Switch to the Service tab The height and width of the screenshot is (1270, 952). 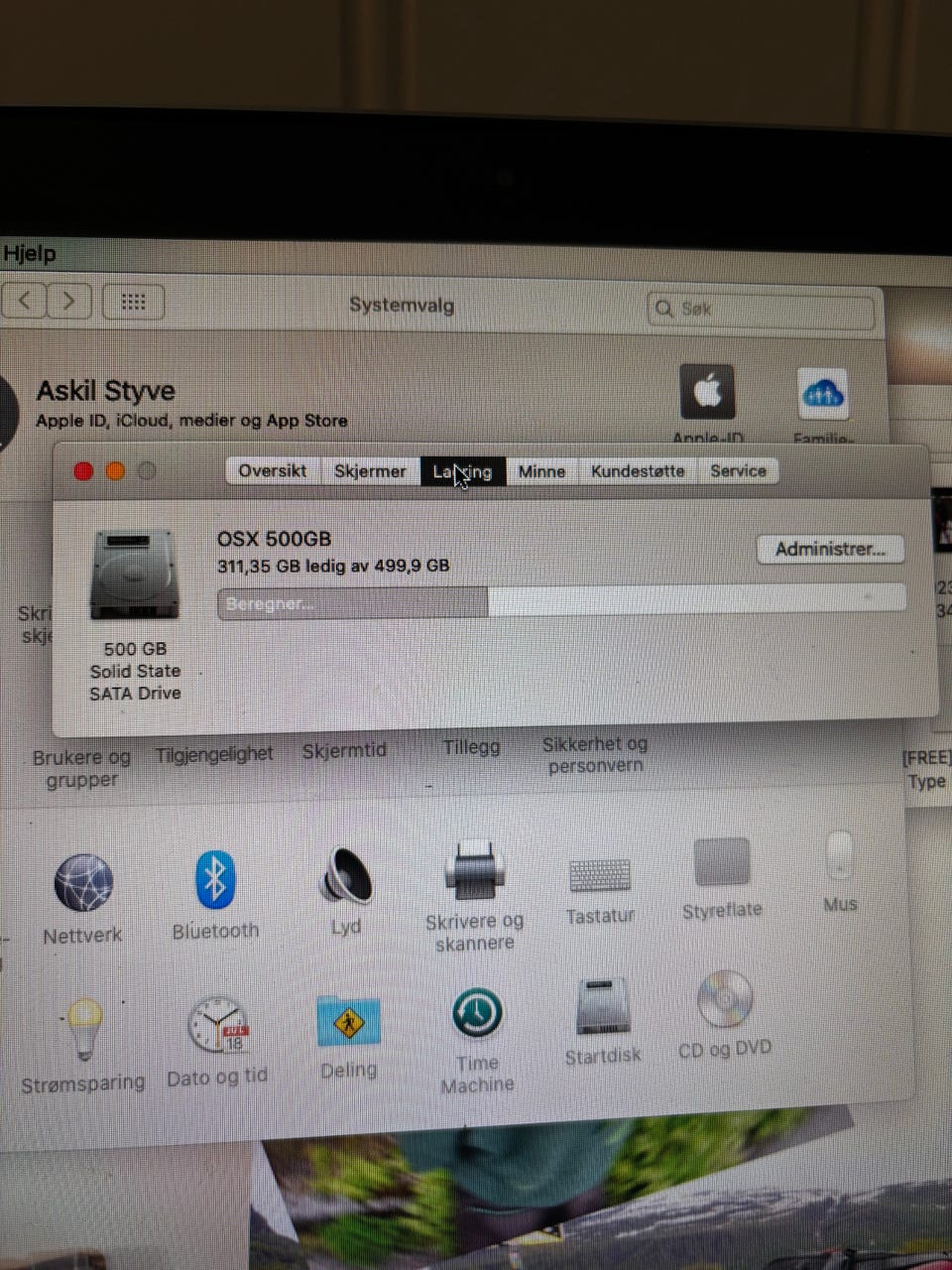(x=738, y=471)
